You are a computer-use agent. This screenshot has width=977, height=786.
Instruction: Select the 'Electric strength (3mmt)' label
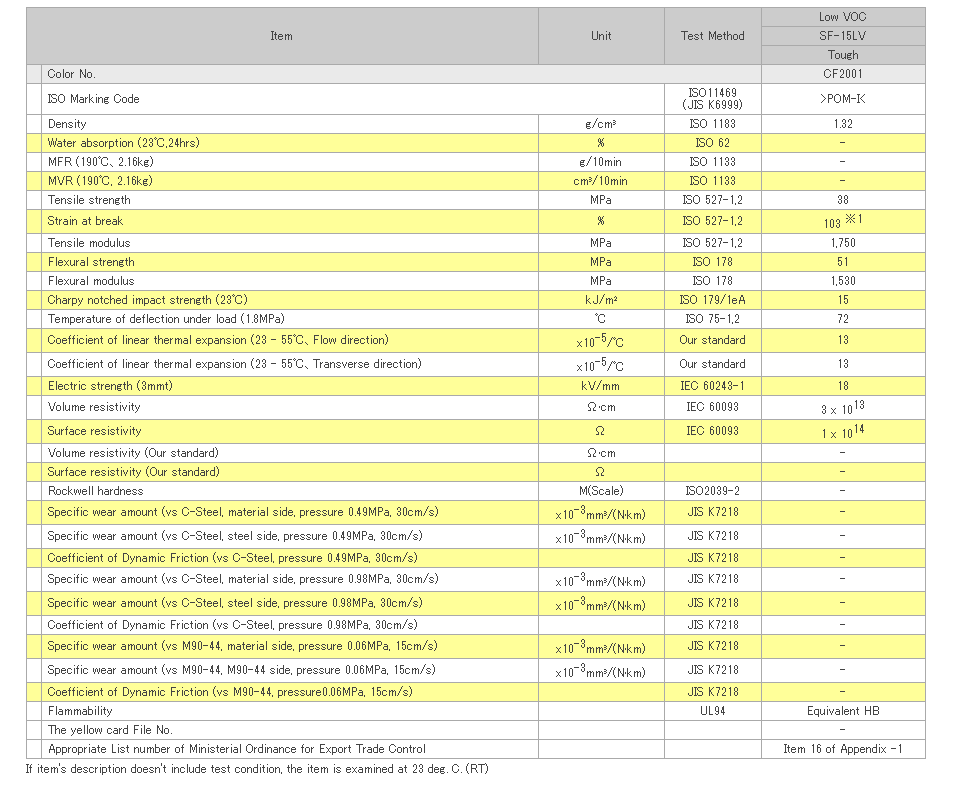click(x=110, y=386)
